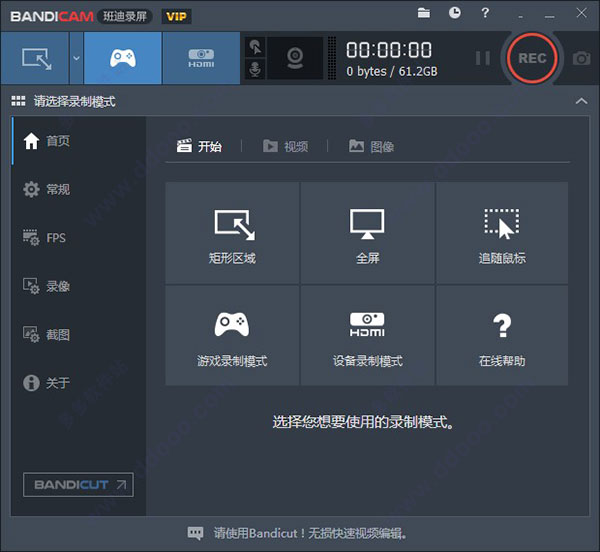600x552 pixels.
Task: Click the VIP badge
Action: point(176,16)
